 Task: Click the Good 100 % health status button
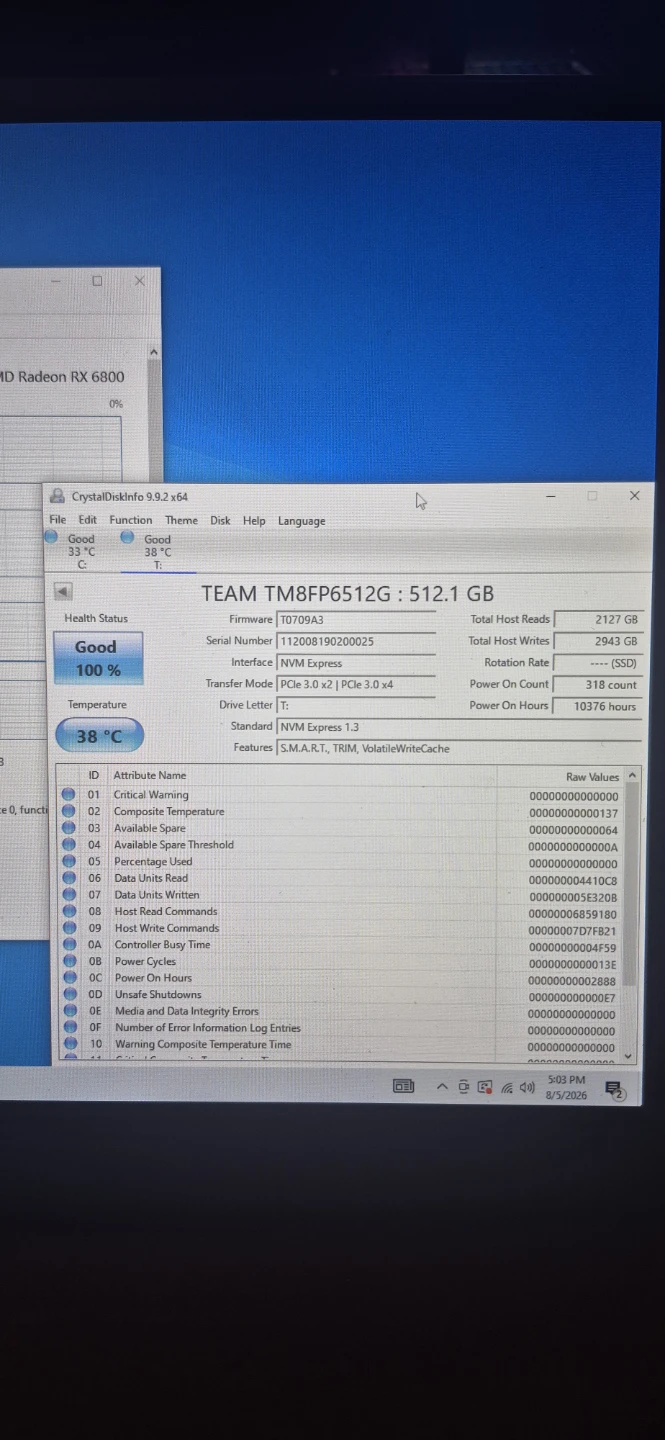98,658
